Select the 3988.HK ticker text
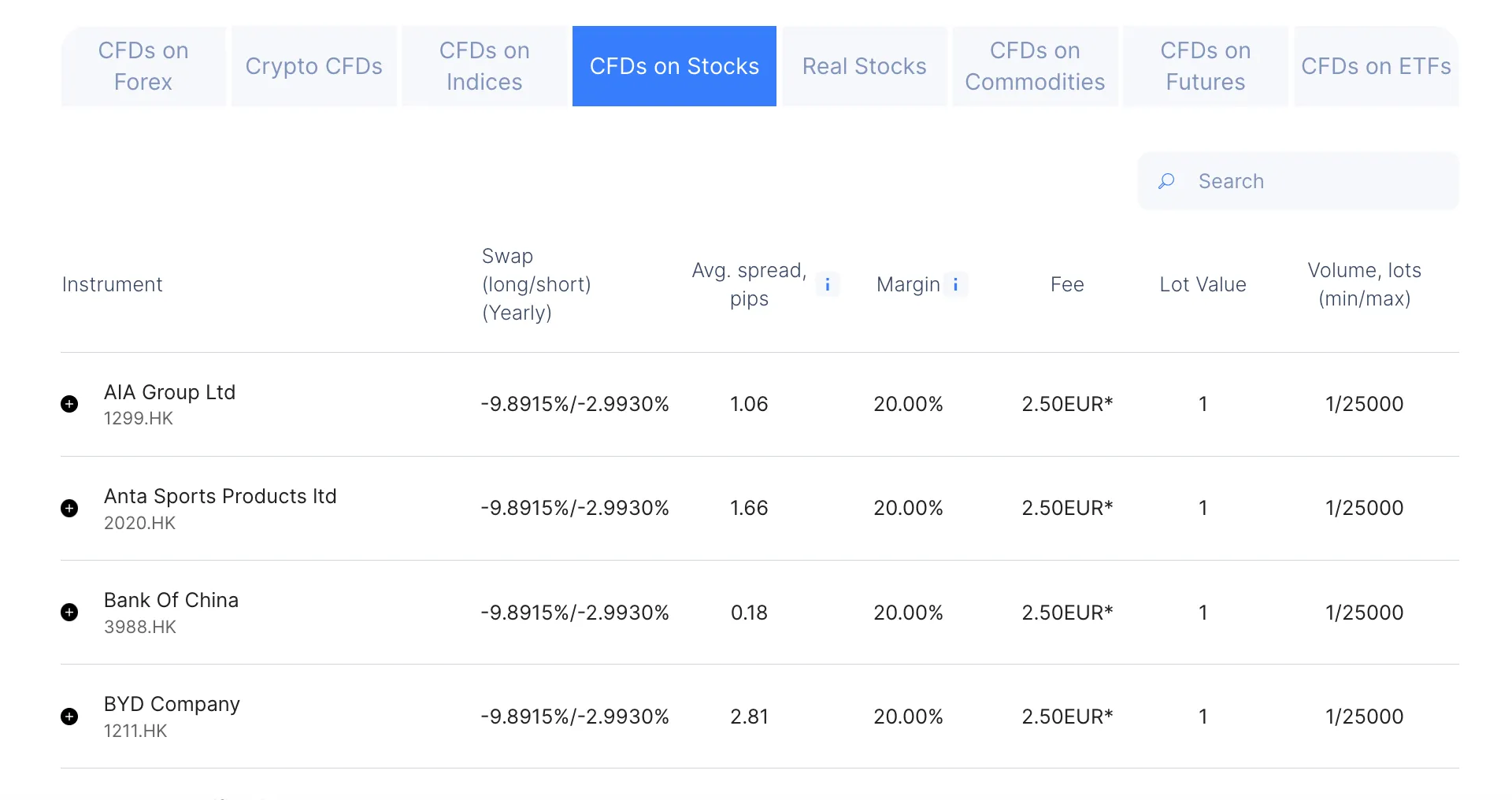Screen dimensions: 1512x800 140,627
